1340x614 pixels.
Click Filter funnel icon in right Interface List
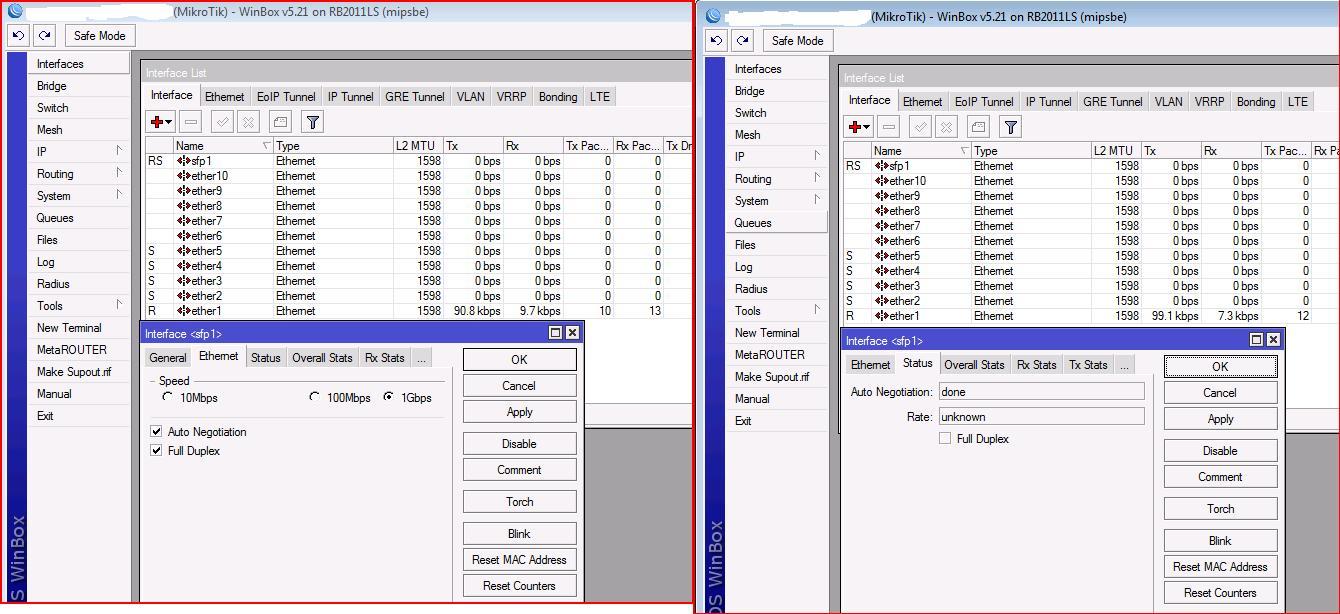coord(1010,127)
